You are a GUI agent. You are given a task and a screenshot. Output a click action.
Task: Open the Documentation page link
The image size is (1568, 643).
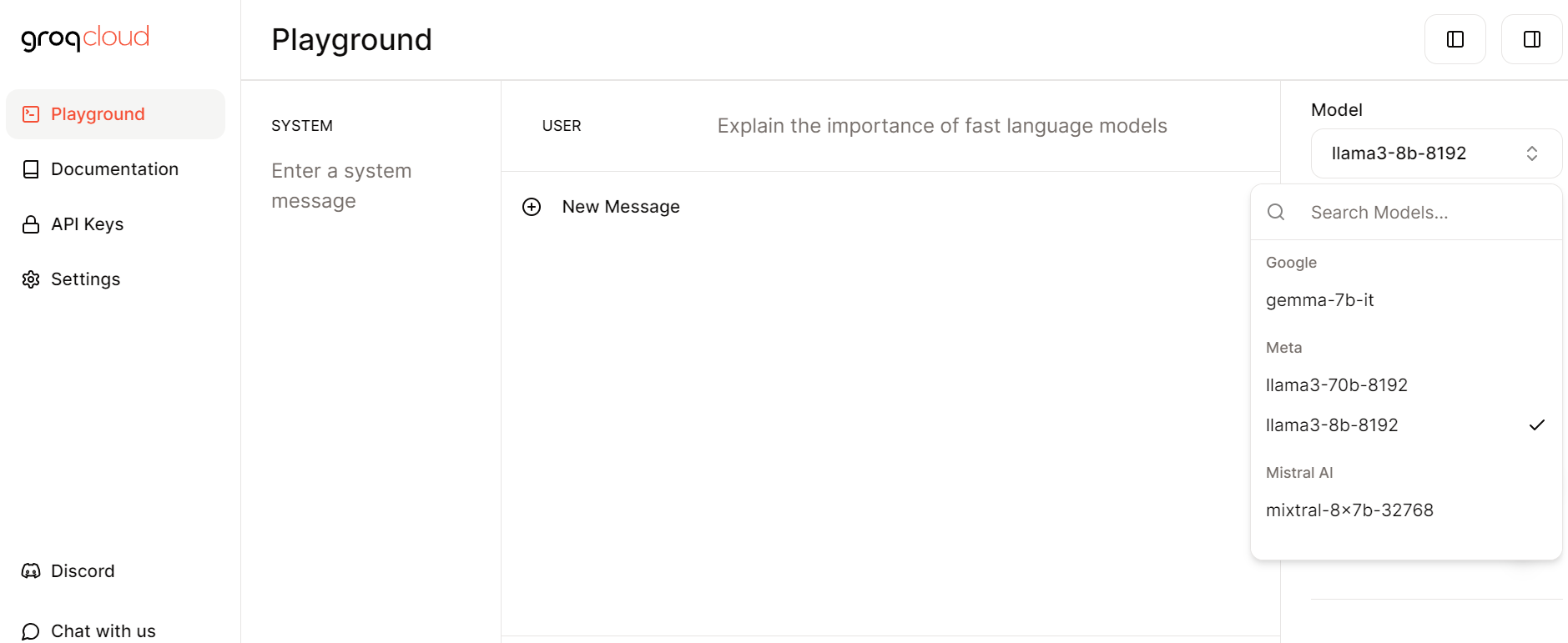point(114,169)
